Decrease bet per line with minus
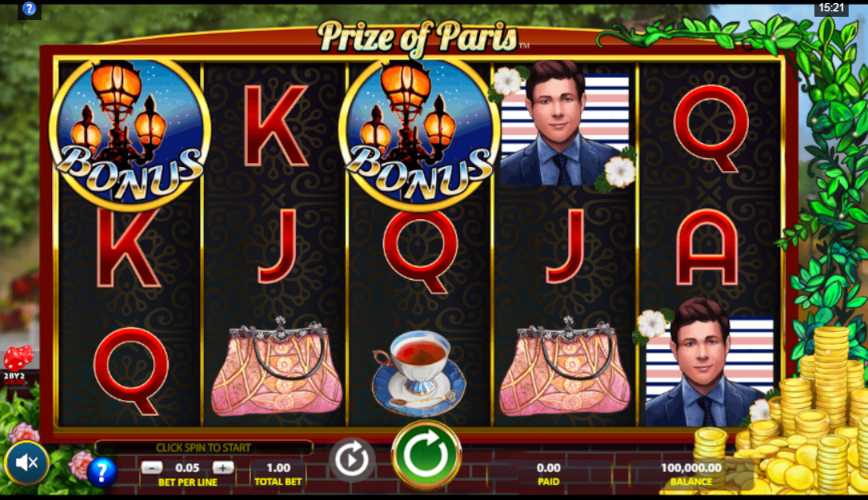This screenshot has width=868, height=500. [152, 468]
